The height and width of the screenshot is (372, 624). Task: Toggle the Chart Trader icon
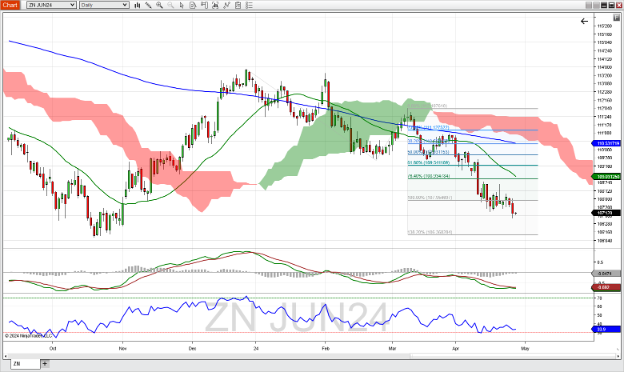pos(204,5)
